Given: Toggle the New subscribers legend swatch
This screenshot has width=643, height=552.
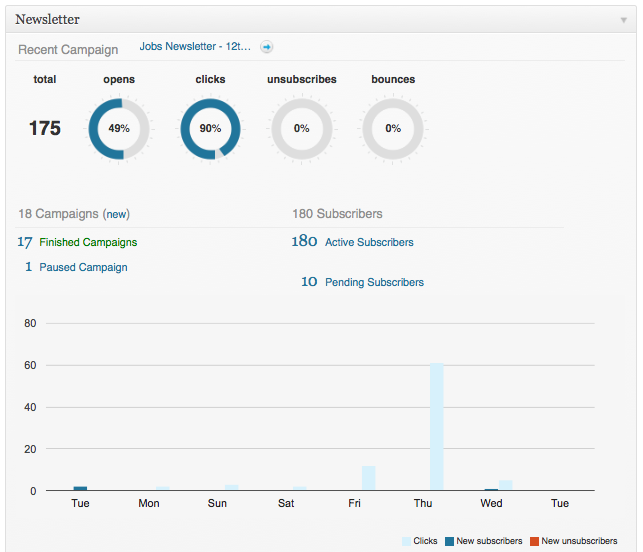Looking at the screenshot, I should coord(449,541).
